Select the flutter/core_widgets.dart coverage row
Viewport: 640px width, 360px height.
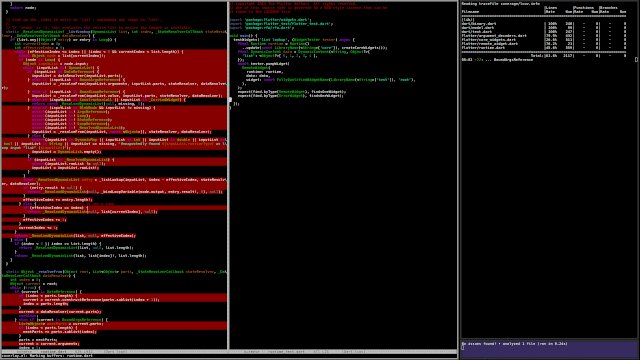click(x=544, y=40)
